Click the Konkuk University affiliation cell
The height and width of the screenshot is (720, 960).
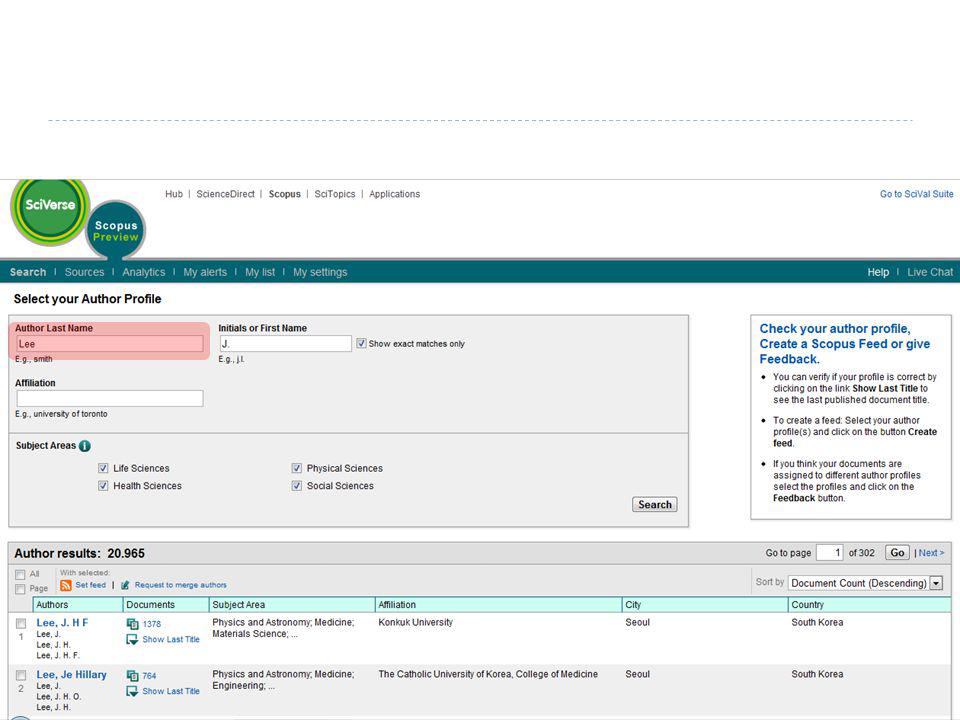416,623
